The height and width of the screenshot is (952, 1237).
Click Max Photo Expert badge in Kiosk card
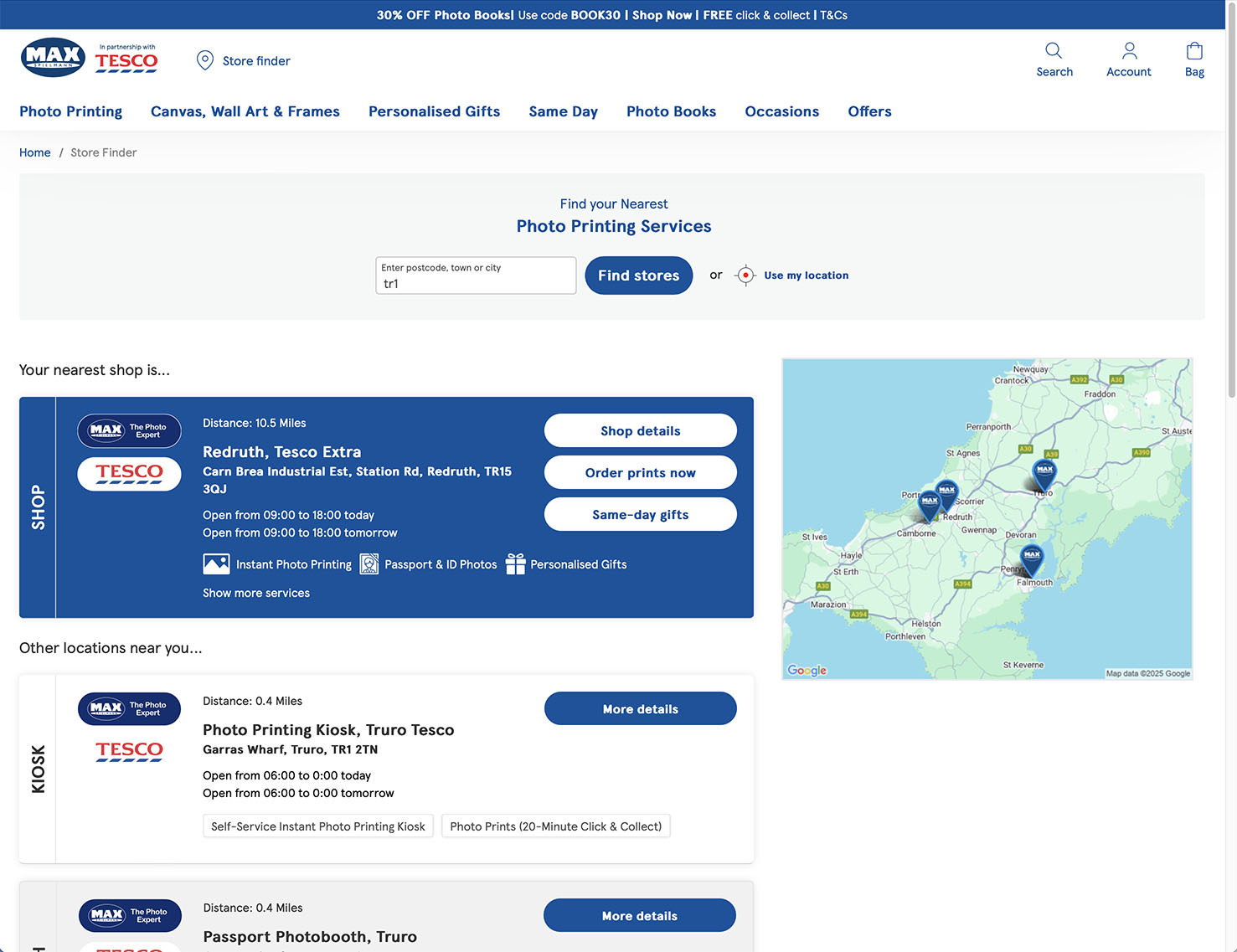pyautogui.click(x=129, y=709)
